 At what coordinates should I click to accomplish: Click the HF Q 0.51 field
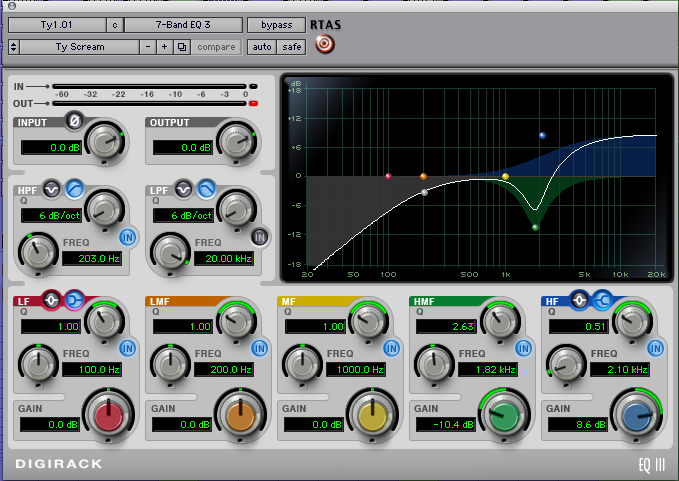click(x=578, y=326)
